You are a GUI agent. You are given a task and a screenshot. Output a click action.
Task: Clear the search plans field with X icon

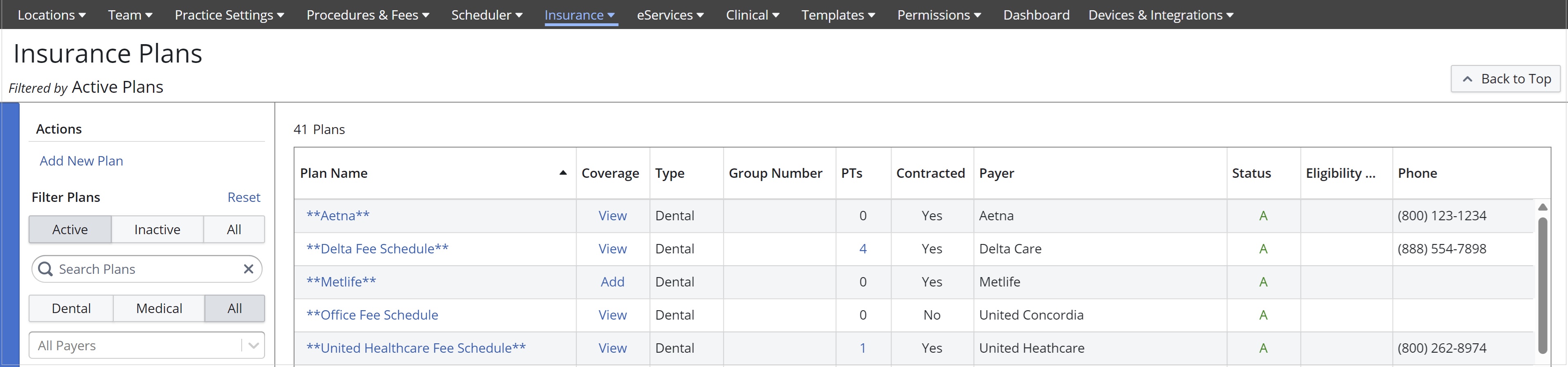tap(248, 269)
